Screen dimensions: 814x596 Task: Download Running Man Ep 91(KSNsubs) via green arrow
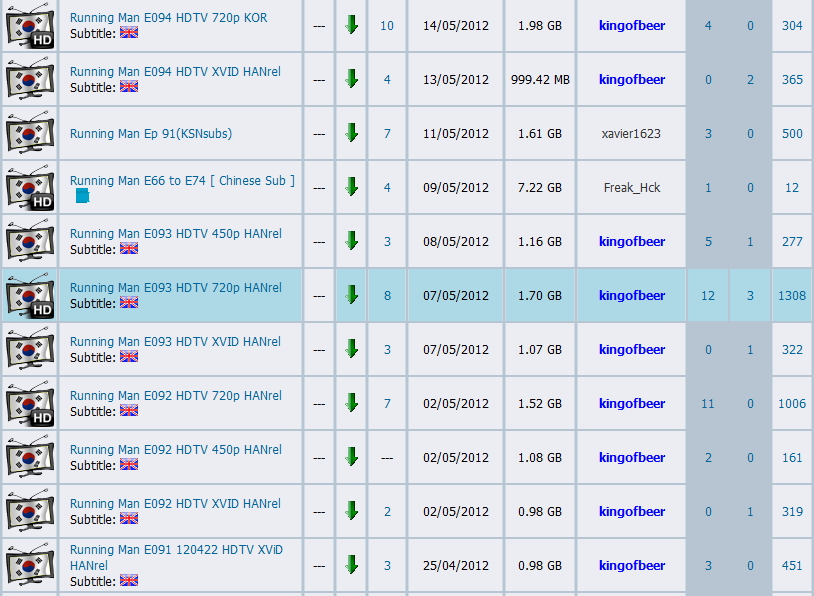pos(351,133)
